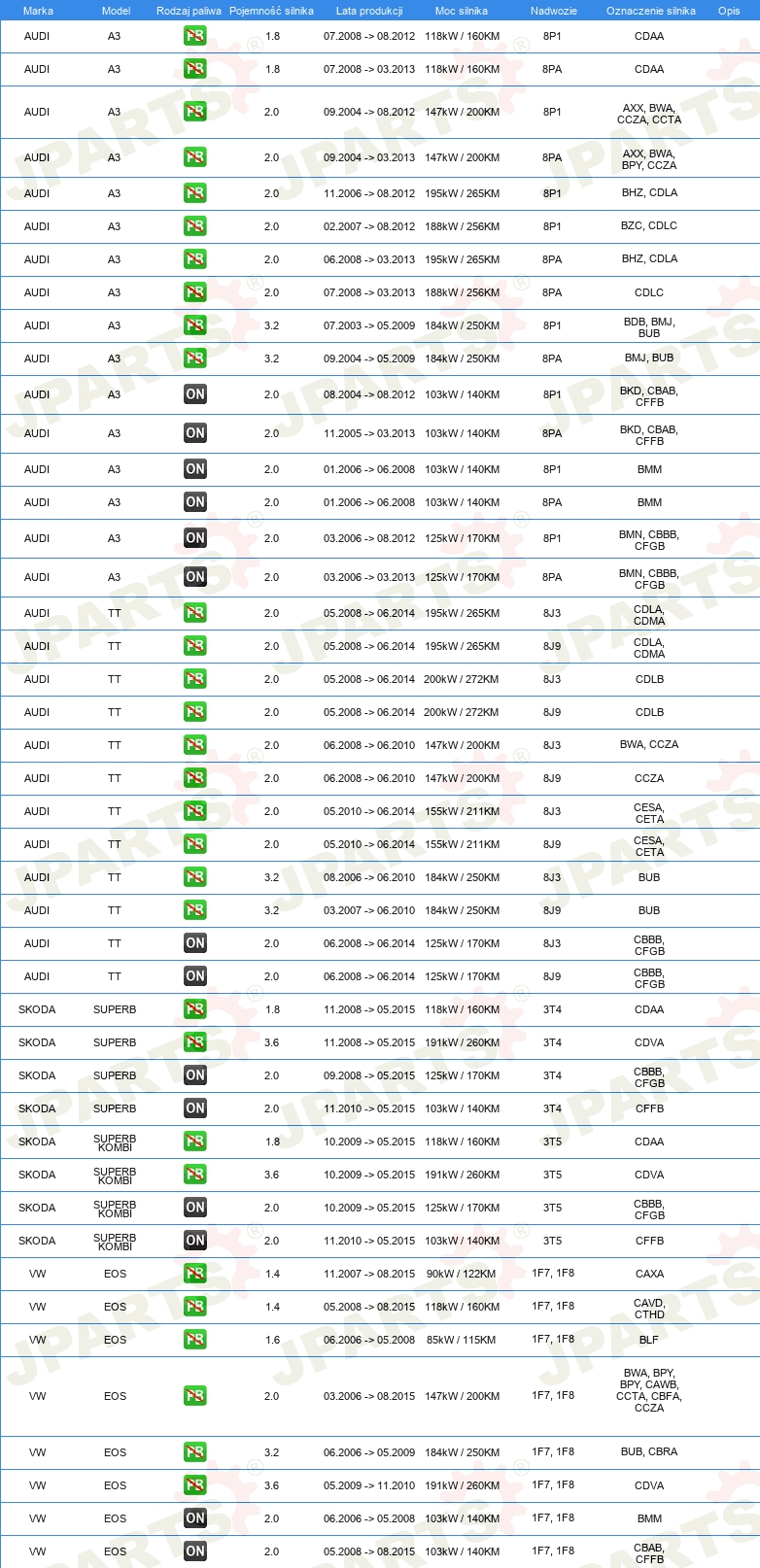This screenshot has height=1568, width=760.
Task: Click petrol icon in VW EOS 3.6 CDVA row
Action: (195, 1485)
